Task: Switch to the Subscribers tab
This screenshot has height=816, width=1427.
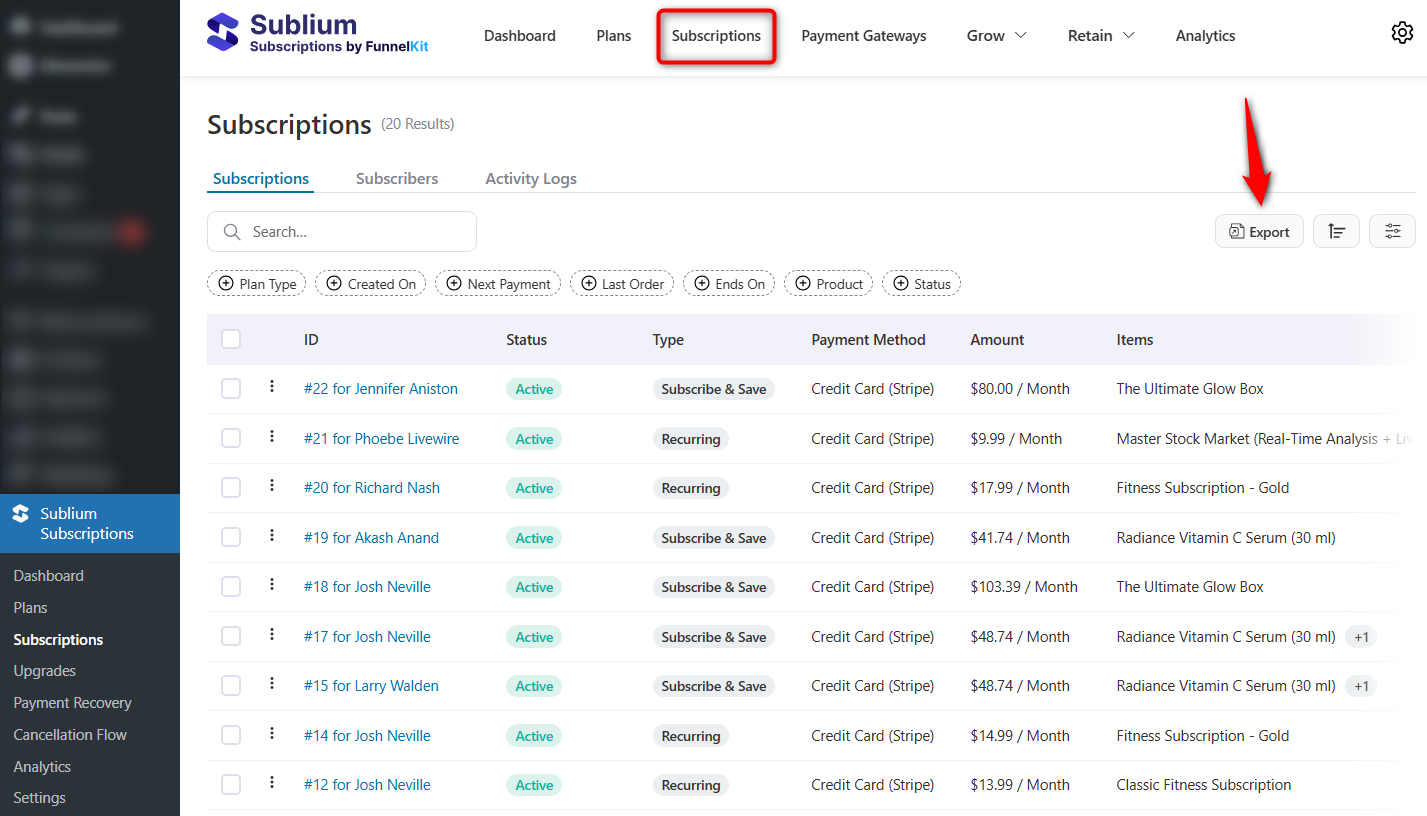Action: pos(397,178)
